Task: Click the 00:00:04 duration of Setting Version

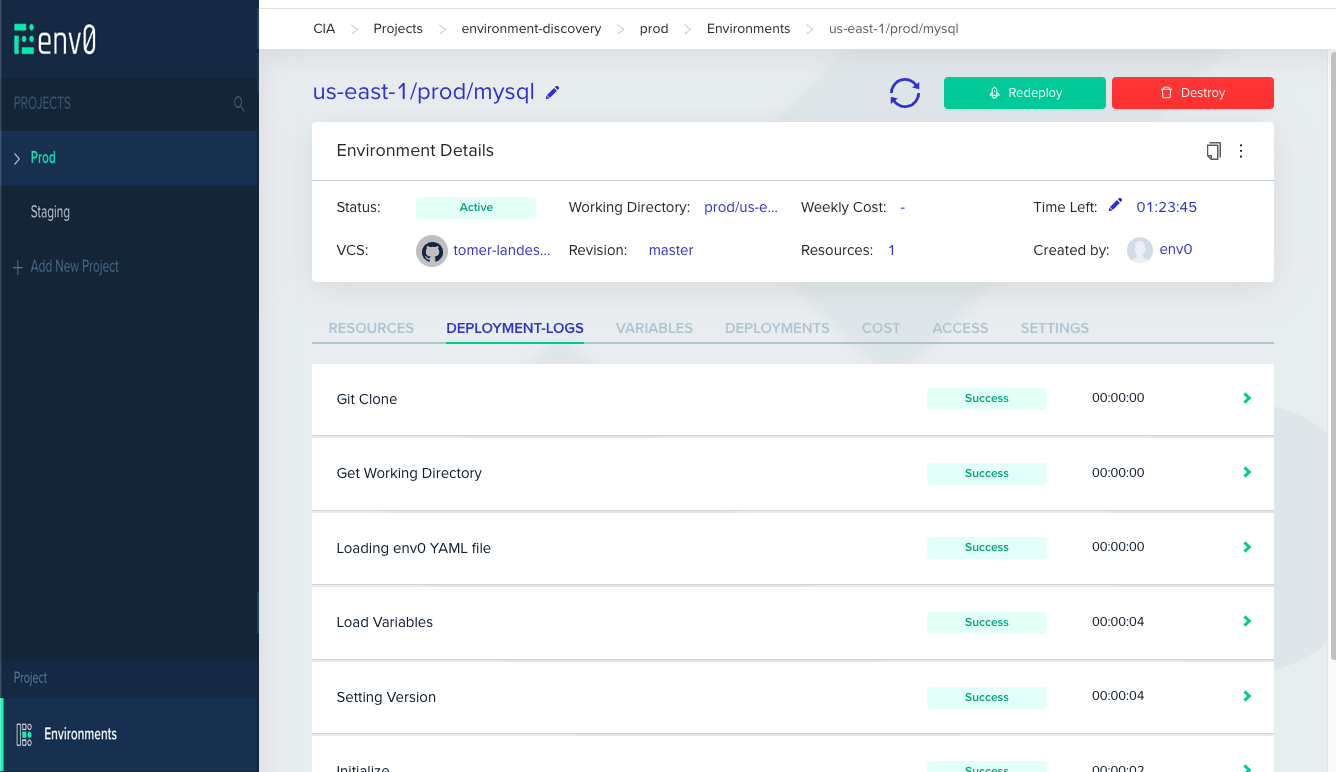Action: (1118, 696)
